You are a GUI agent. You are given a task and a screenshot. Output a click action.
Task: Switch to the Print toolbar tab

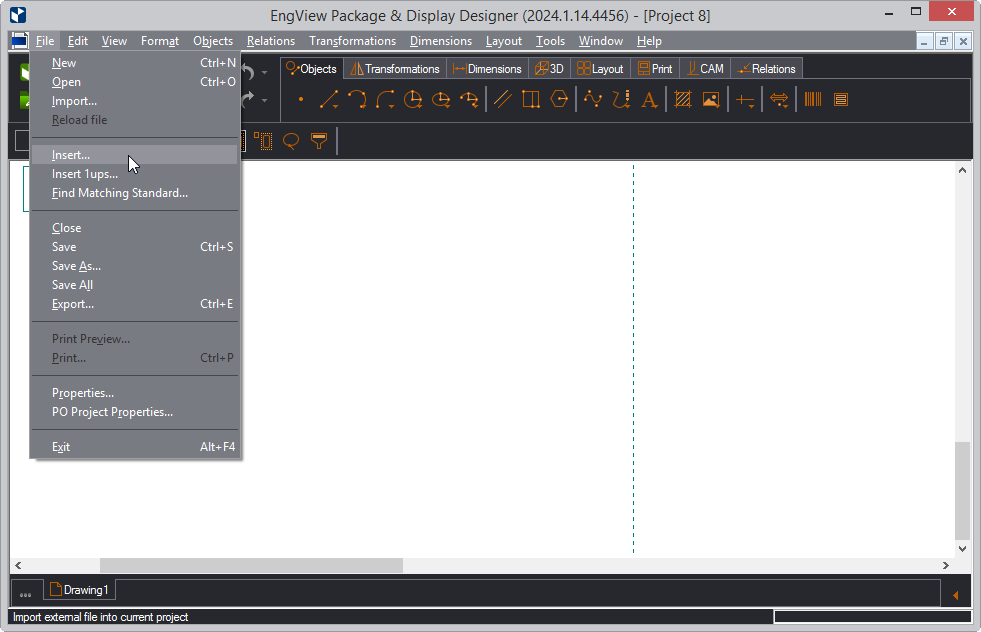(x=655, y=69)
